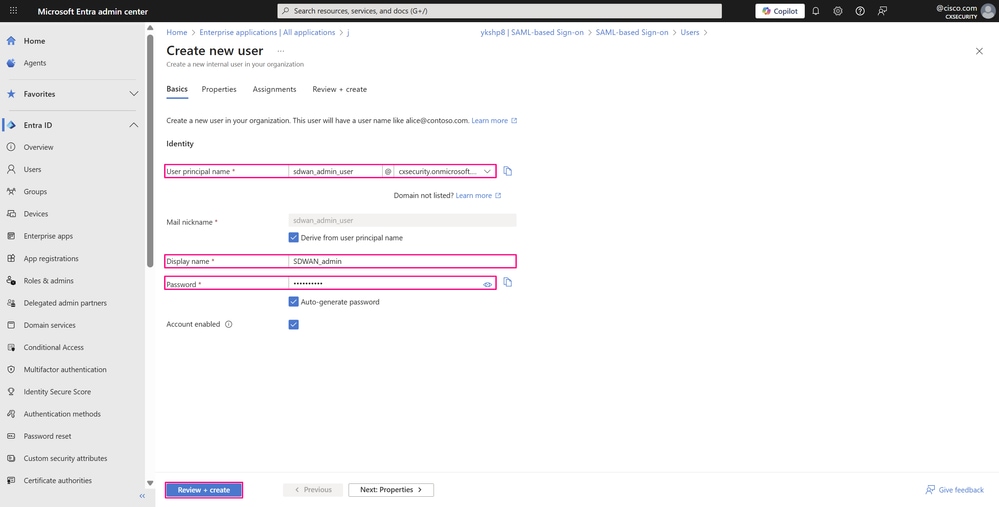Click the sidebar scroll down arrow
This screenshot has width=999, height=507.
pyautogui.click(x=150, y=483)
